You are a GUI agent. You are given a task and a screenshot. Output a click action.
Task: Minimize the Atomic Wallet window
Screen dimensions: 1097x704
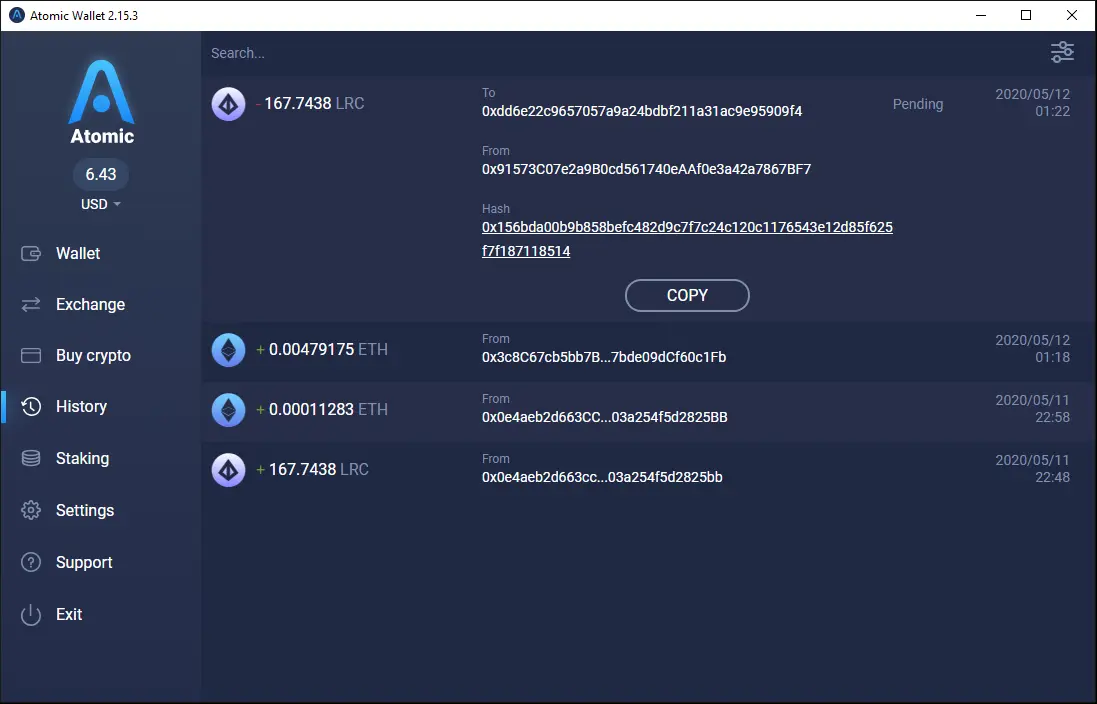point(981,15)
